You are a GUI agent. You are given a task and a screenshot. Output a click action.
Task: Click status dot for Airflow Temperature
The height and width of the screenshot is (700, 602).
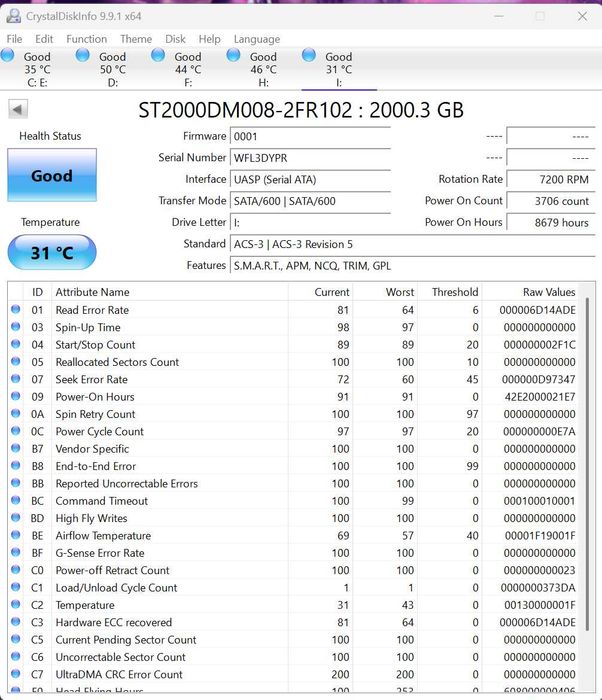tap(16, 535)
